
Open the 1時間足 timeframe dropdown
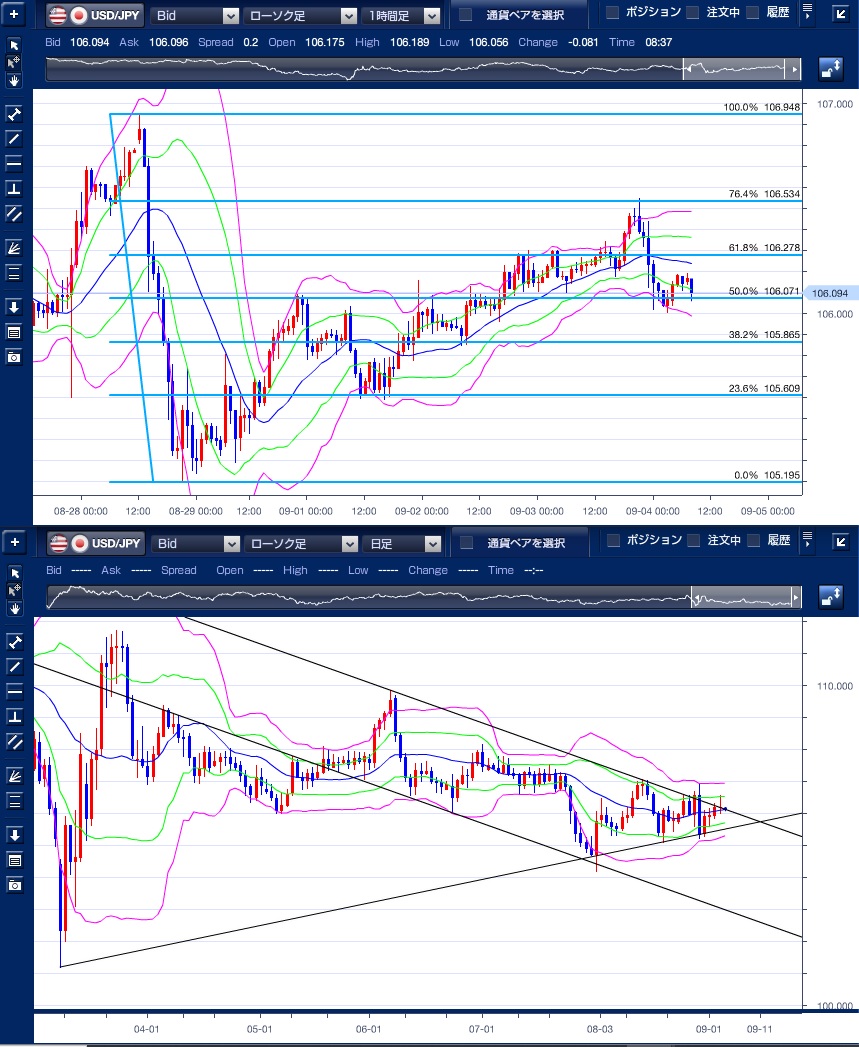tap(402, 16)
